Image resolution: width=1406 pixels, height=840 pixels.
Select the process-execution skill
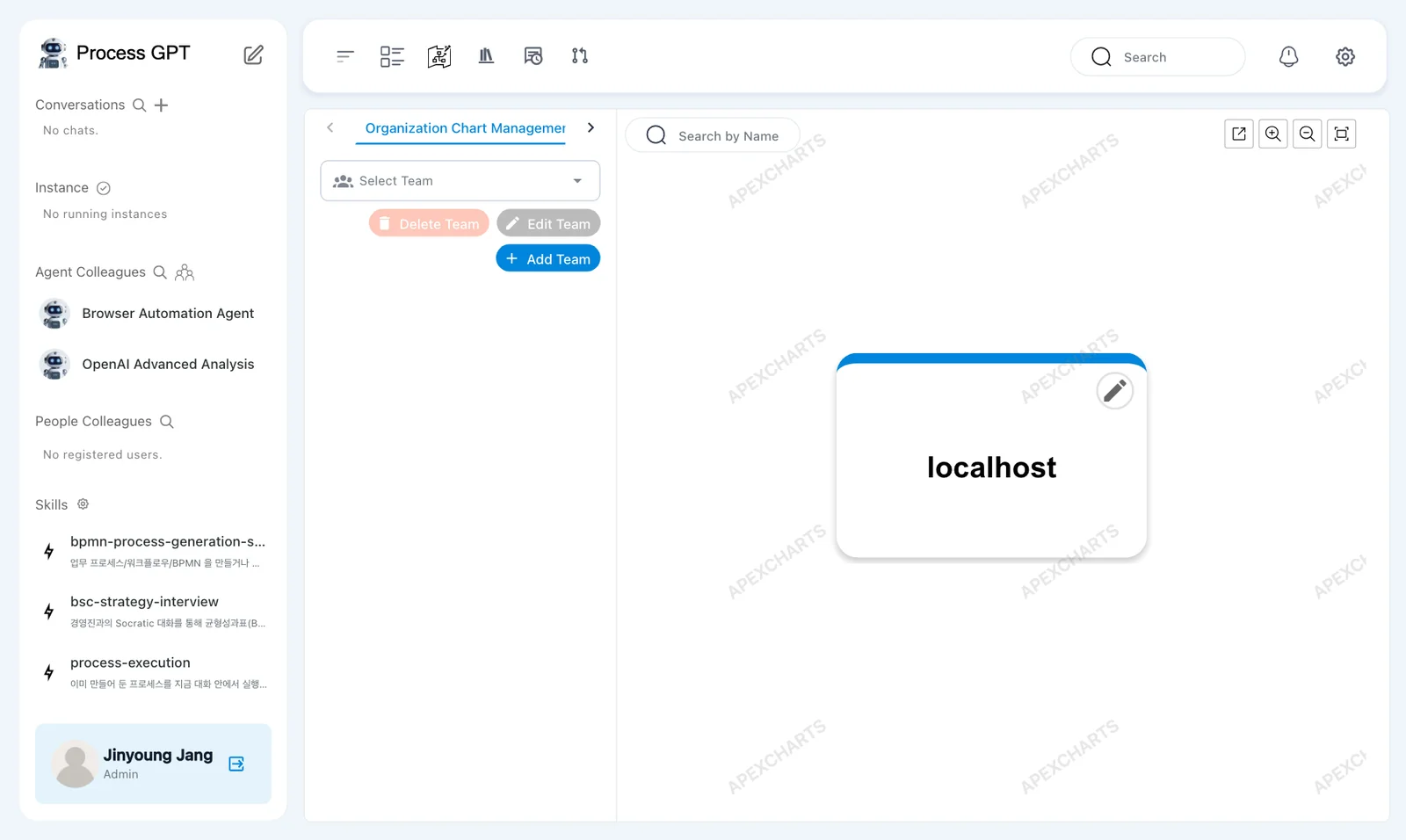tap(154, 672)
